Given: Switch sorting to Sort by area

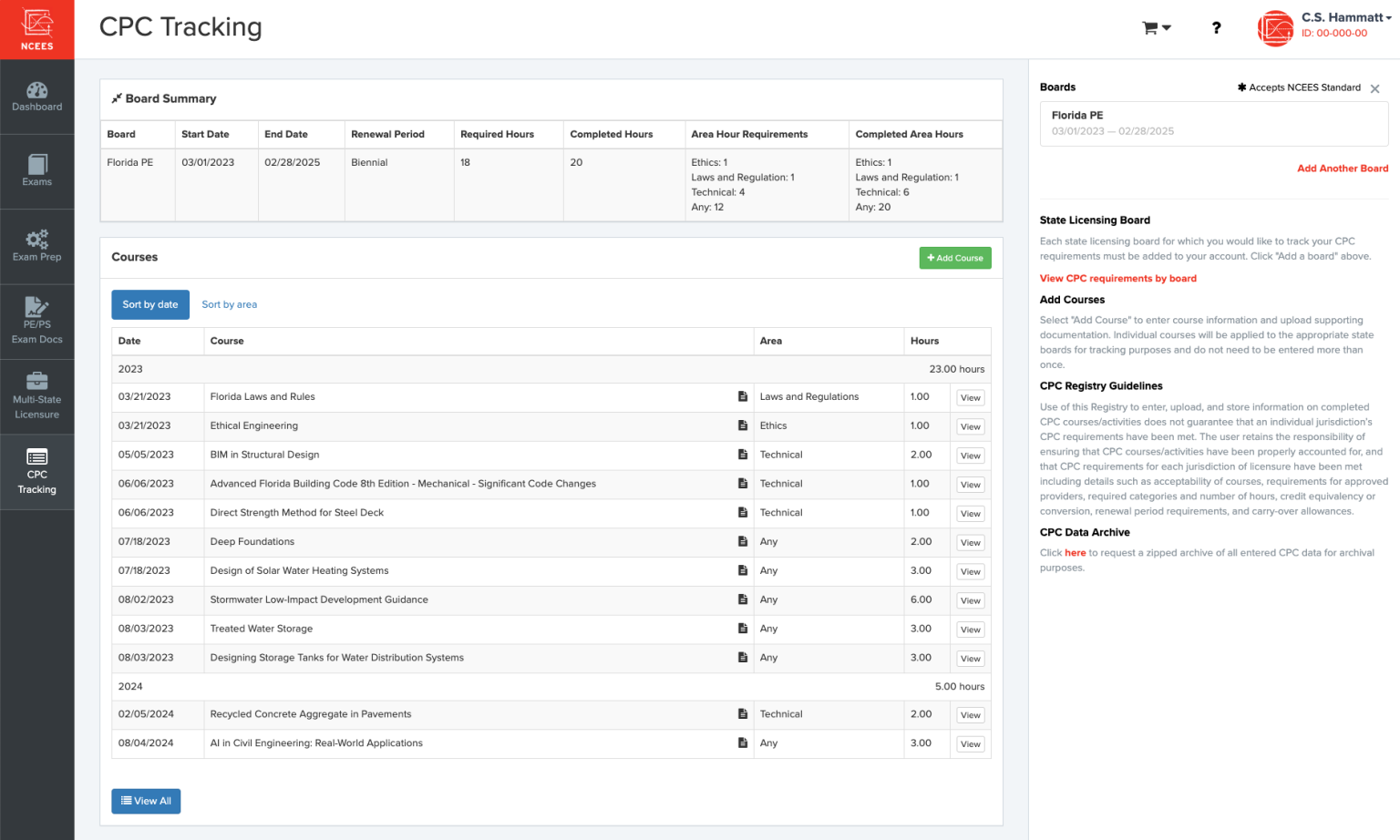Looking at the screenshot, I should pos(229,303).
